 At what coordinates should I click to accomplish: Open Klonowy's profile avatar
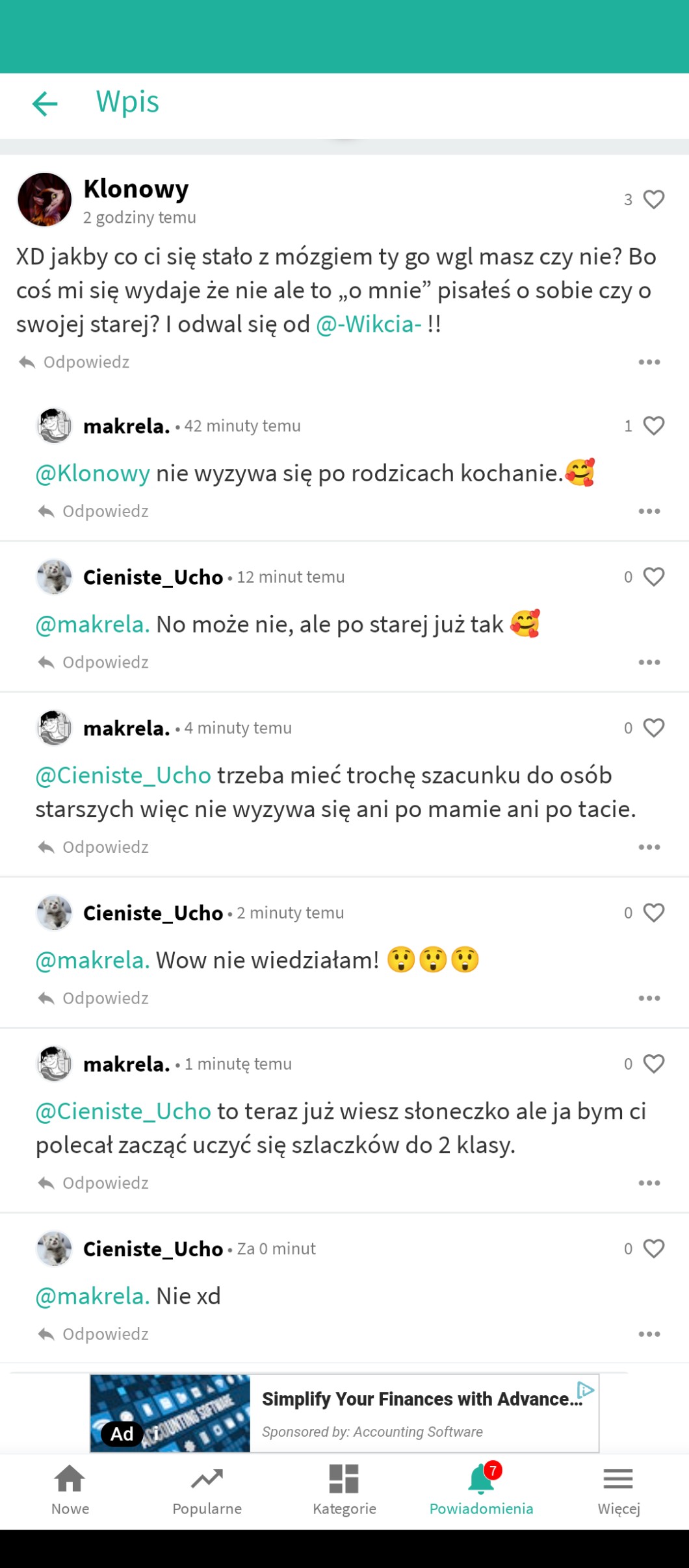point(44,199)
